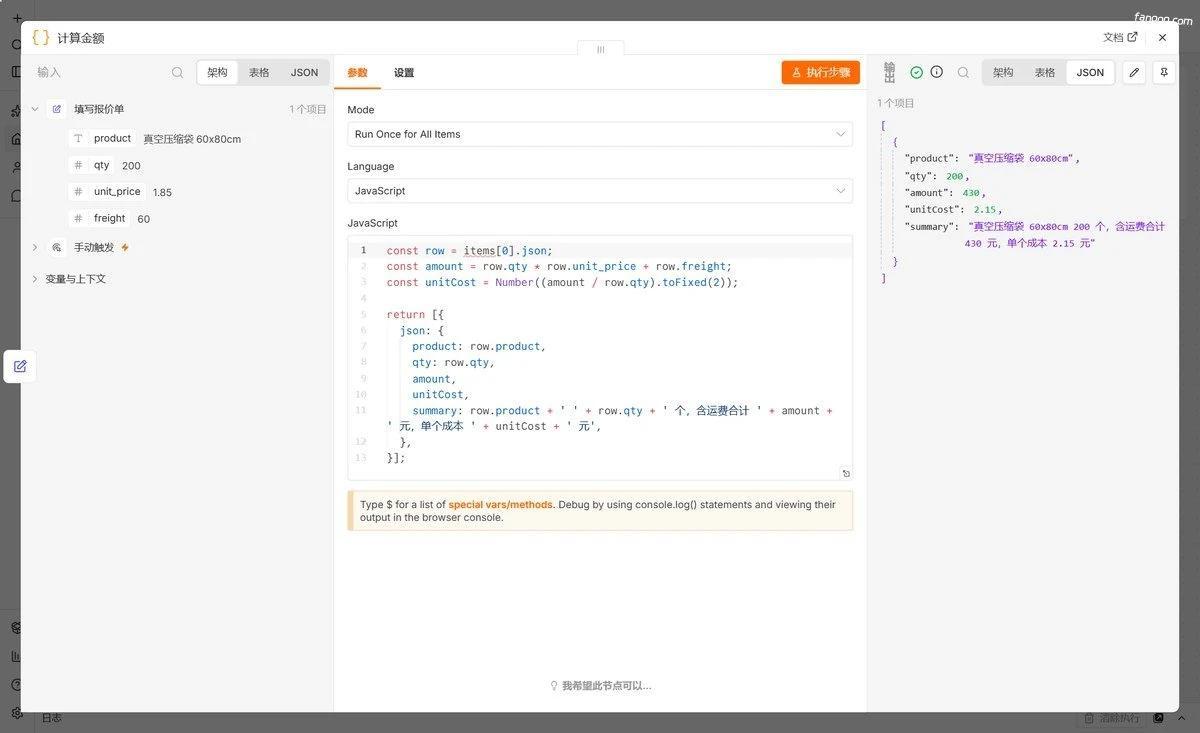Screen dimensions: 1200x733
Task: Click the green execution success check icon
Action: tap(916, 72)
